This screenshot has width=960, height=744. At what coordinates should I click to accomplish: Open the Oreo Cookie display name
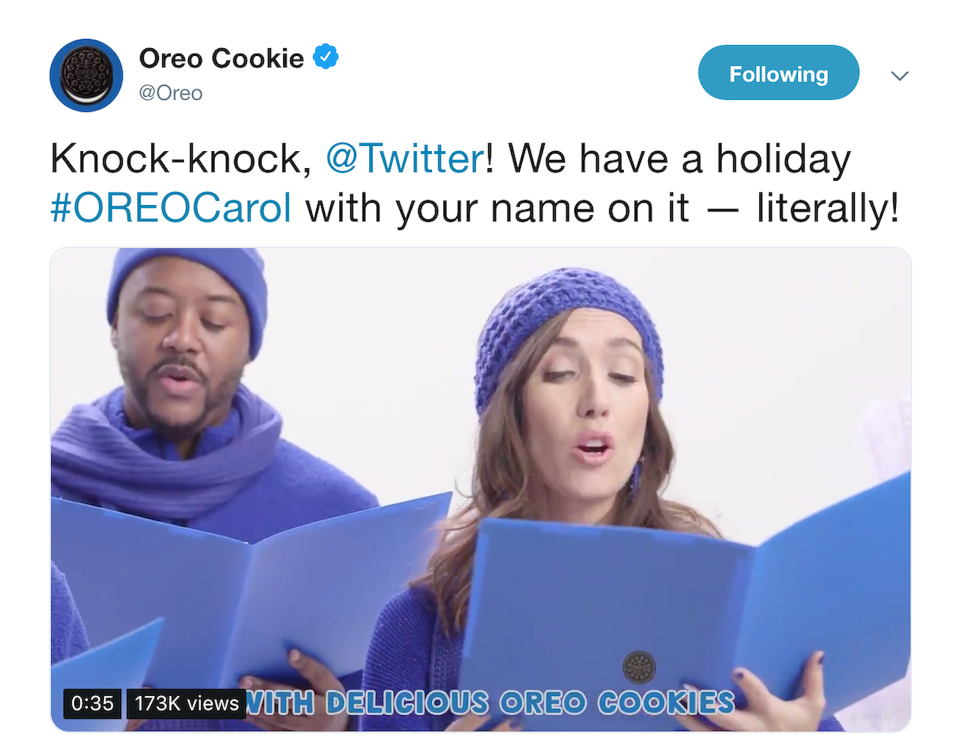[x=222, y=59]
